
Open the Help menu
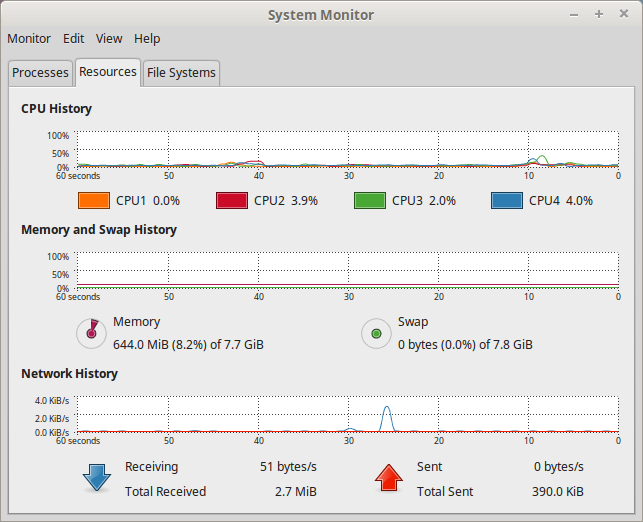point(147,39)
